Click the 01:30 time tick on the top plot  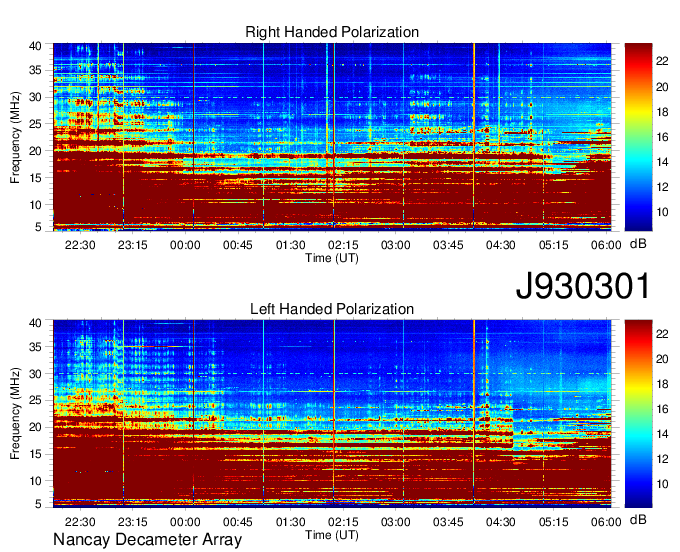click(291, 245)
